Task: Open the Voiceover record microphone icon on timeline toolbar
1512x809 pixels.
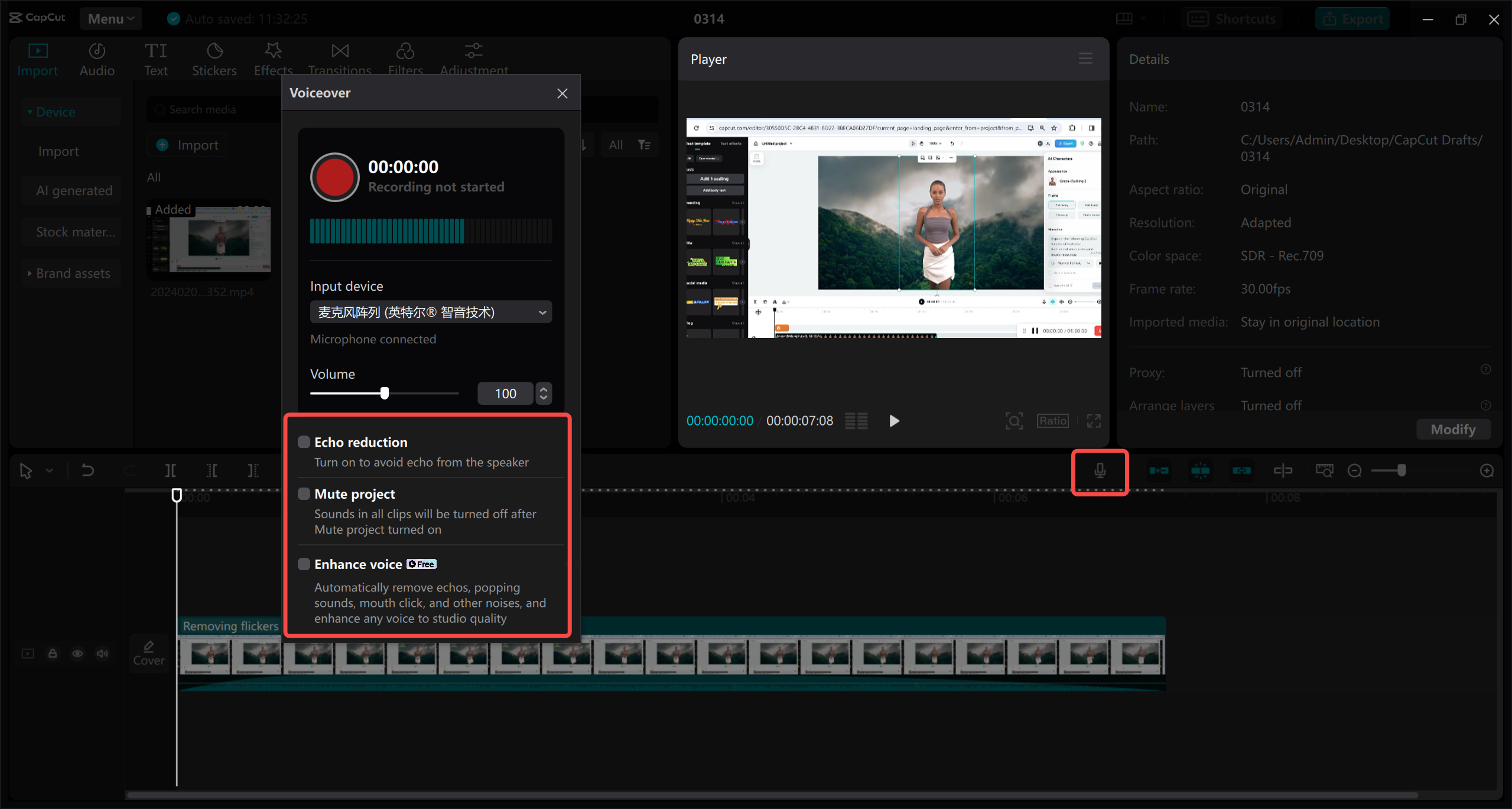Action: pos(1099,471)
